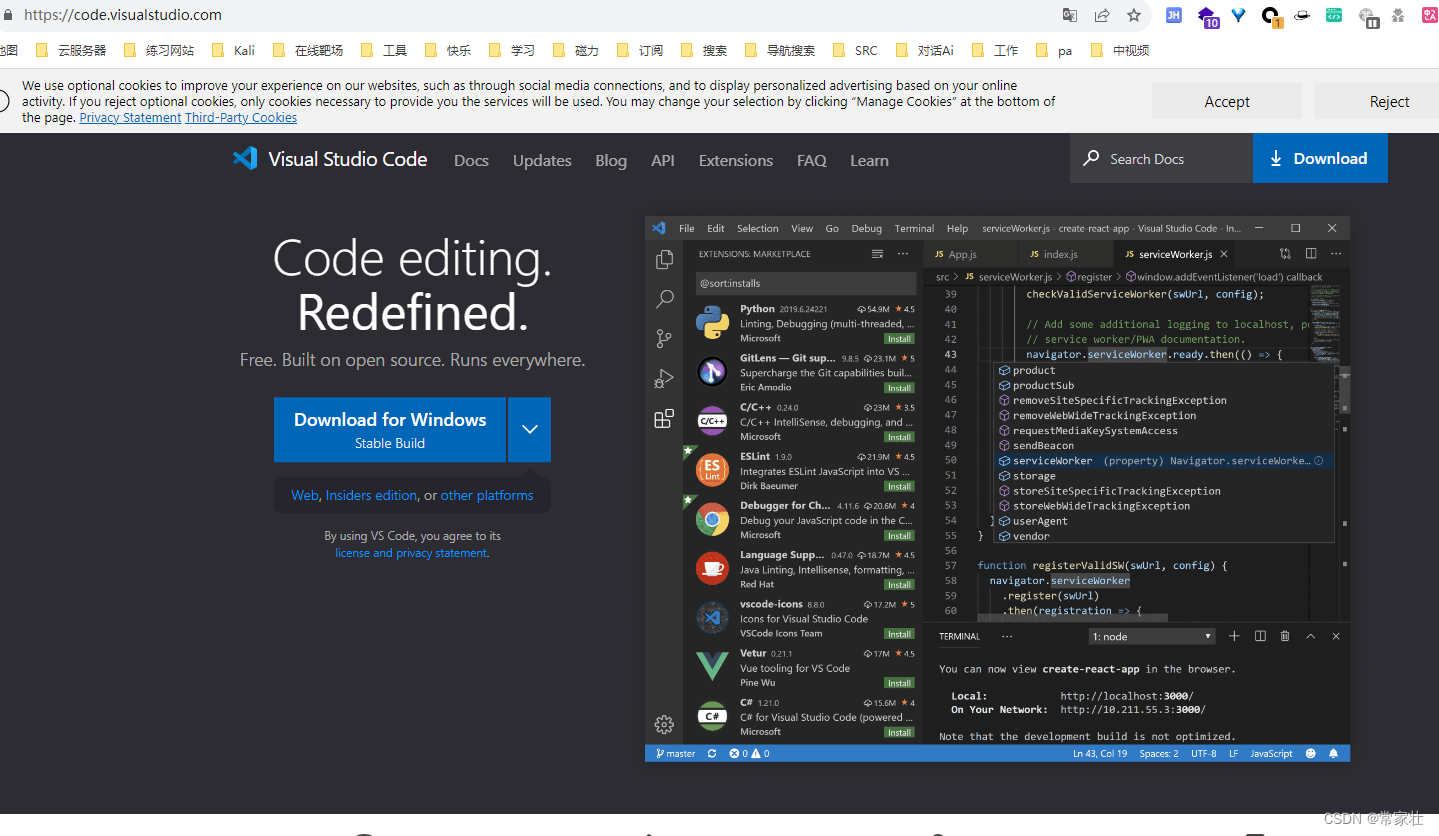Viewport: 1439px width, 836px height.
Task: Click Source Control icon in editor screenshot
Action: (664, 339)
